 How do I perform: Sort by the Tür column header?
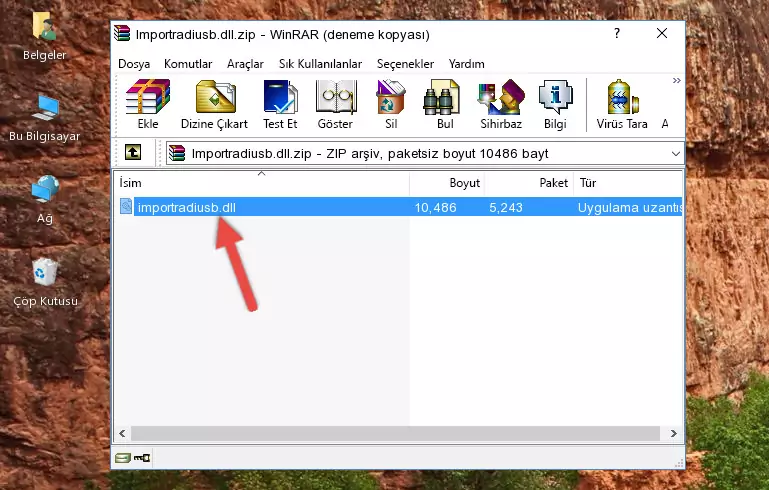tap(628, 183)
